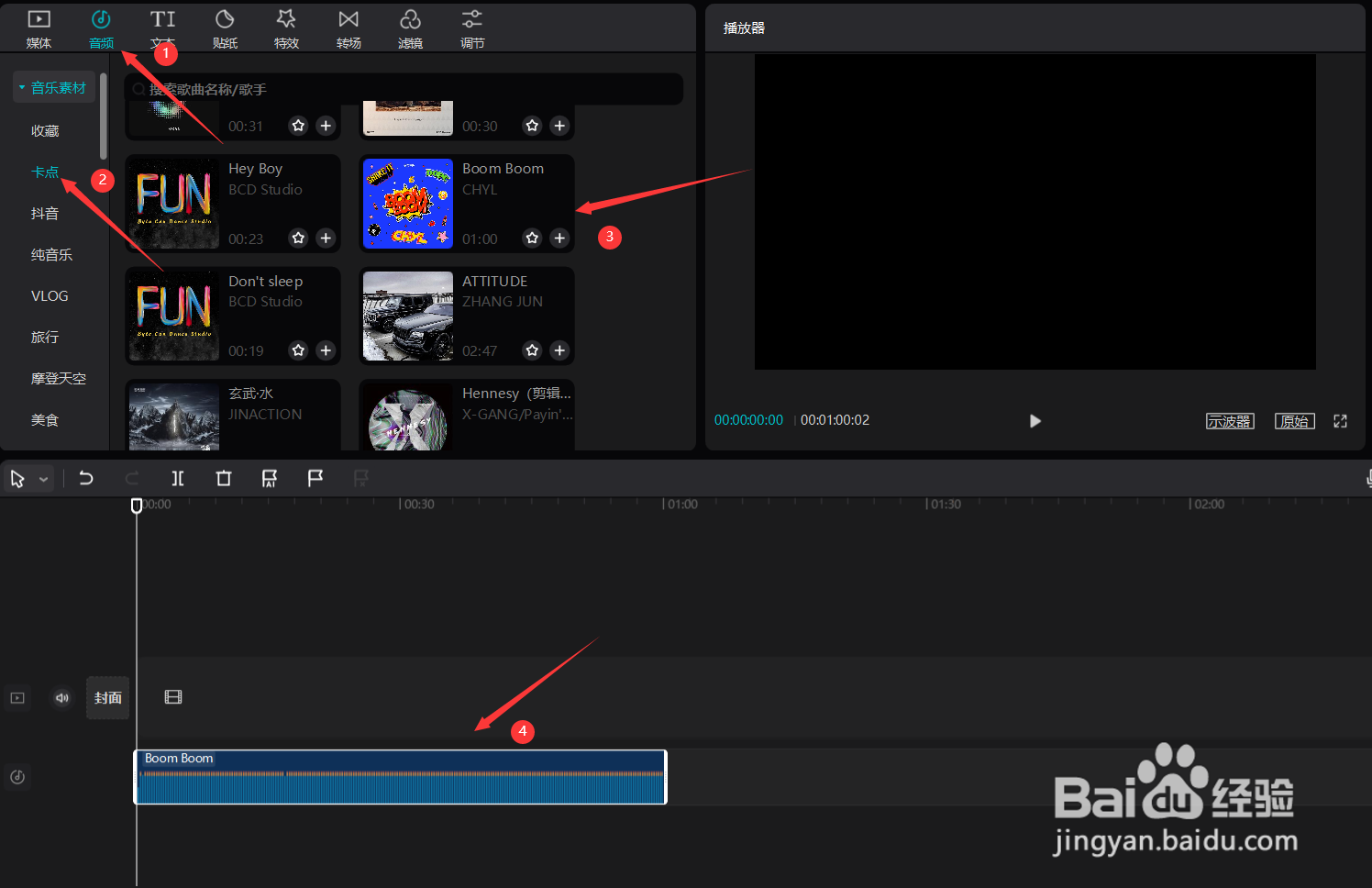The image size is (1372, 888).
Task: Redo the undone action
Action: [x=132, y=478]
